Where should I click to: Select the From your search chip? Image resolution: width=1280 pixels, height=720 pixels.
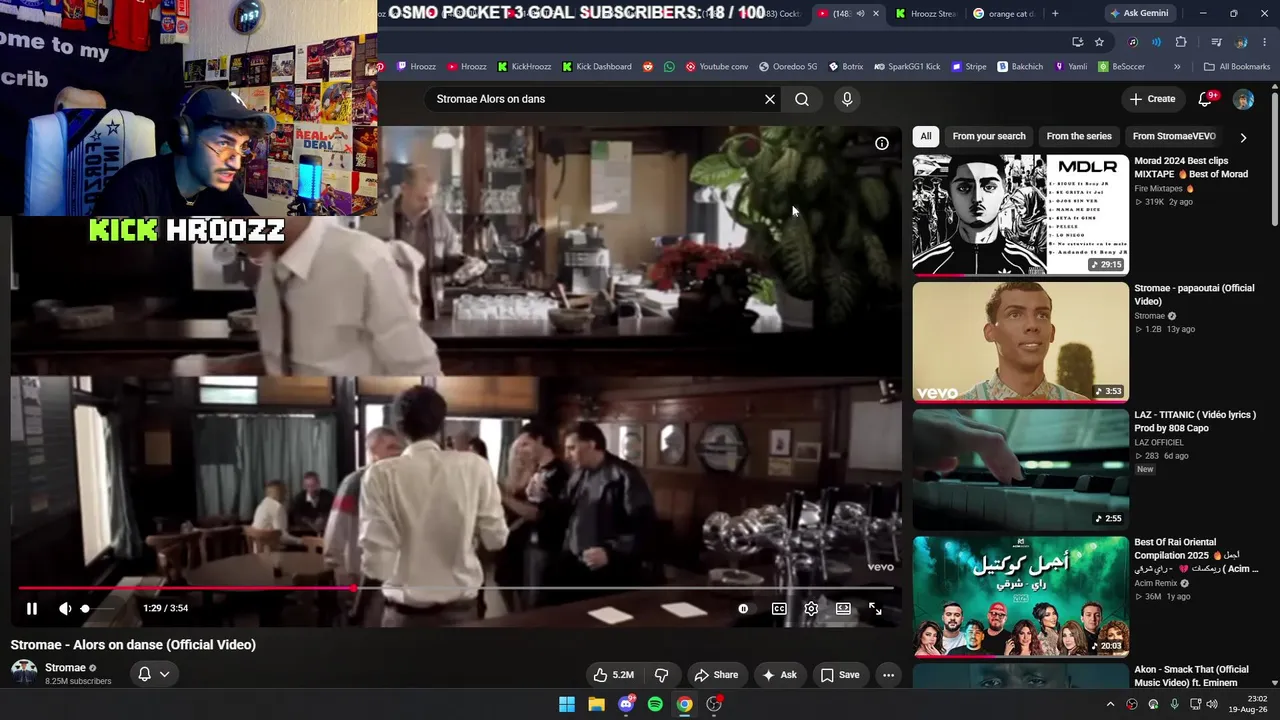pyautogui.click(x=989, y=136)
